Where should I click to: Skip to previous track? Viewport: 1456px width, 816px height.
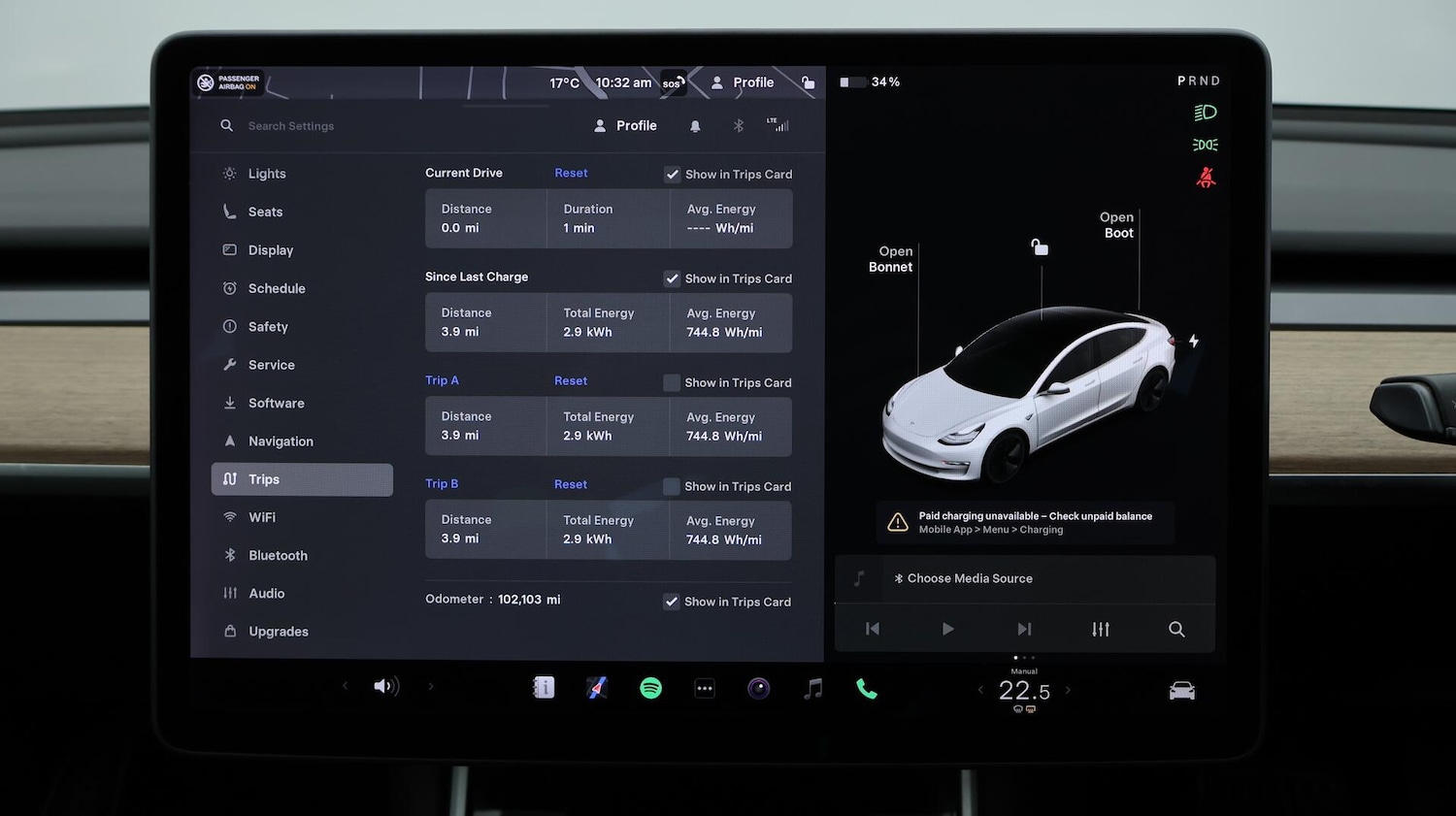click(x=873, y=629)
